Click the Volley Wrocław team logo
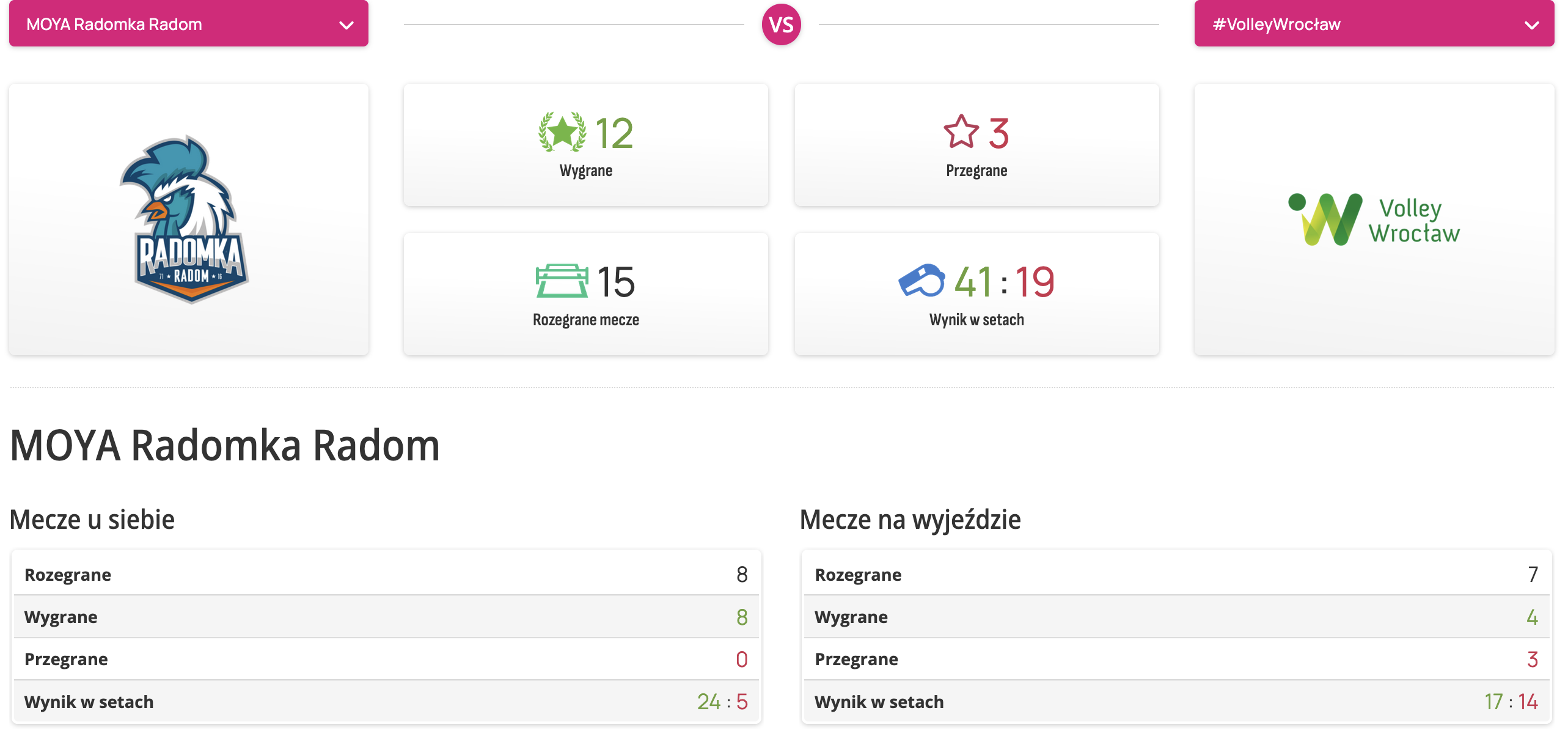The height and width of the screenshot is (741, 1568). (x=1374, y=220)
